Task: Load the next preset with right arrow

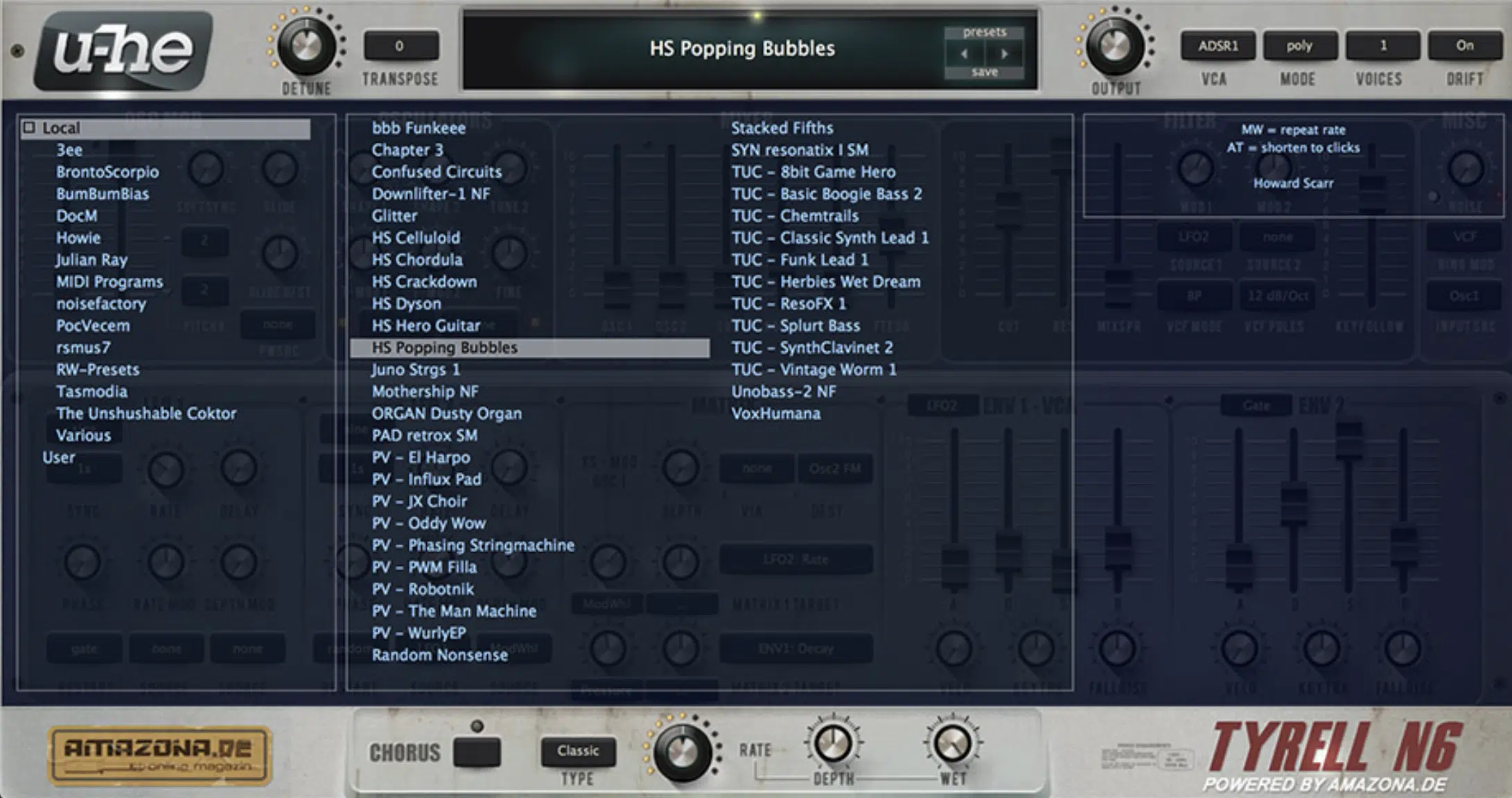Action: (1004, 53)
